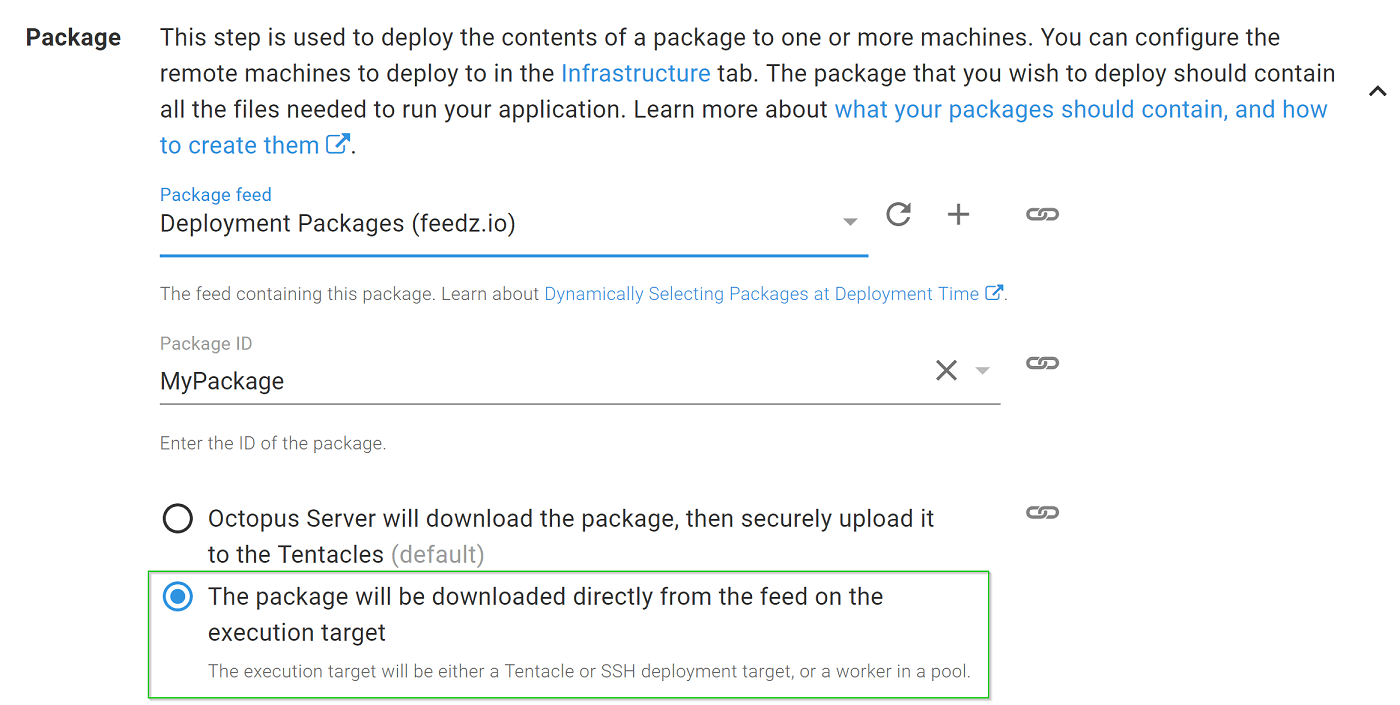Open the Infrastructure tab link

635,73
